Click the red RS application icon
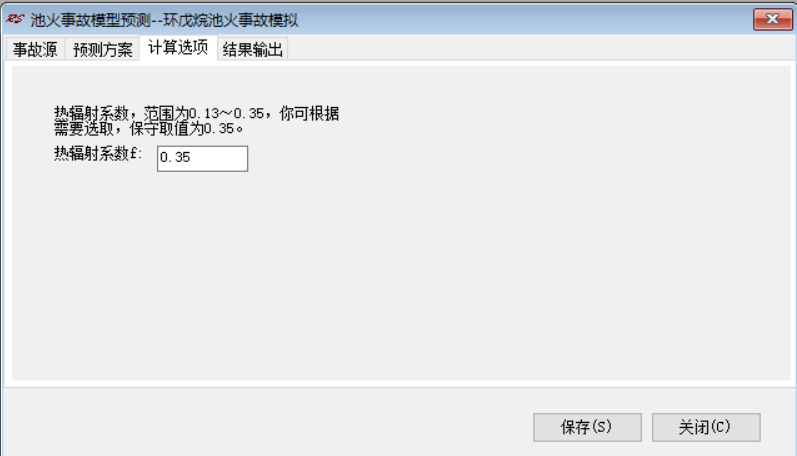 pyautogui.click(x=15, y=19)
